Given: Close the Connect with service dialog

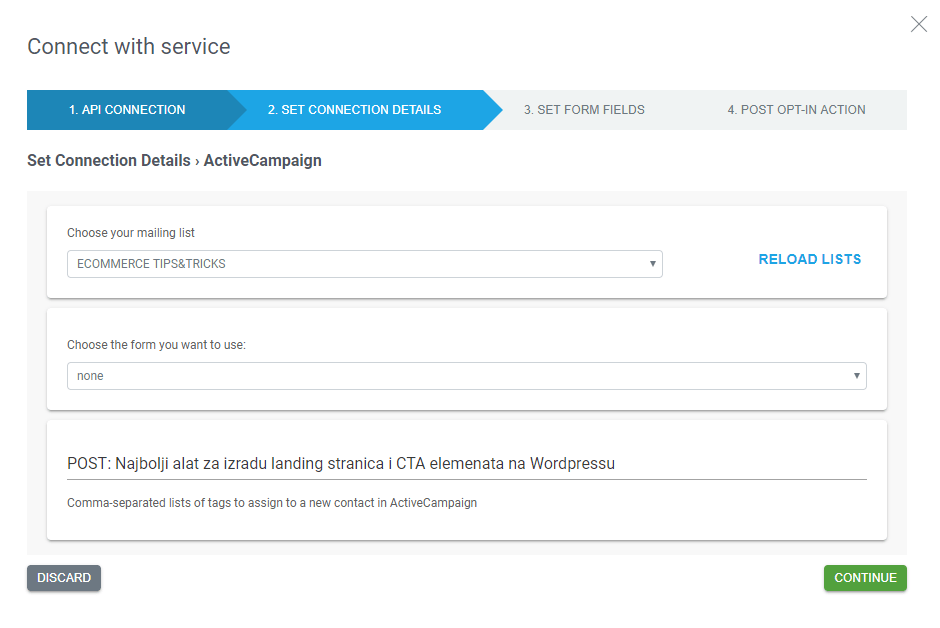Looking at the screenshot, I should (918, 24).
